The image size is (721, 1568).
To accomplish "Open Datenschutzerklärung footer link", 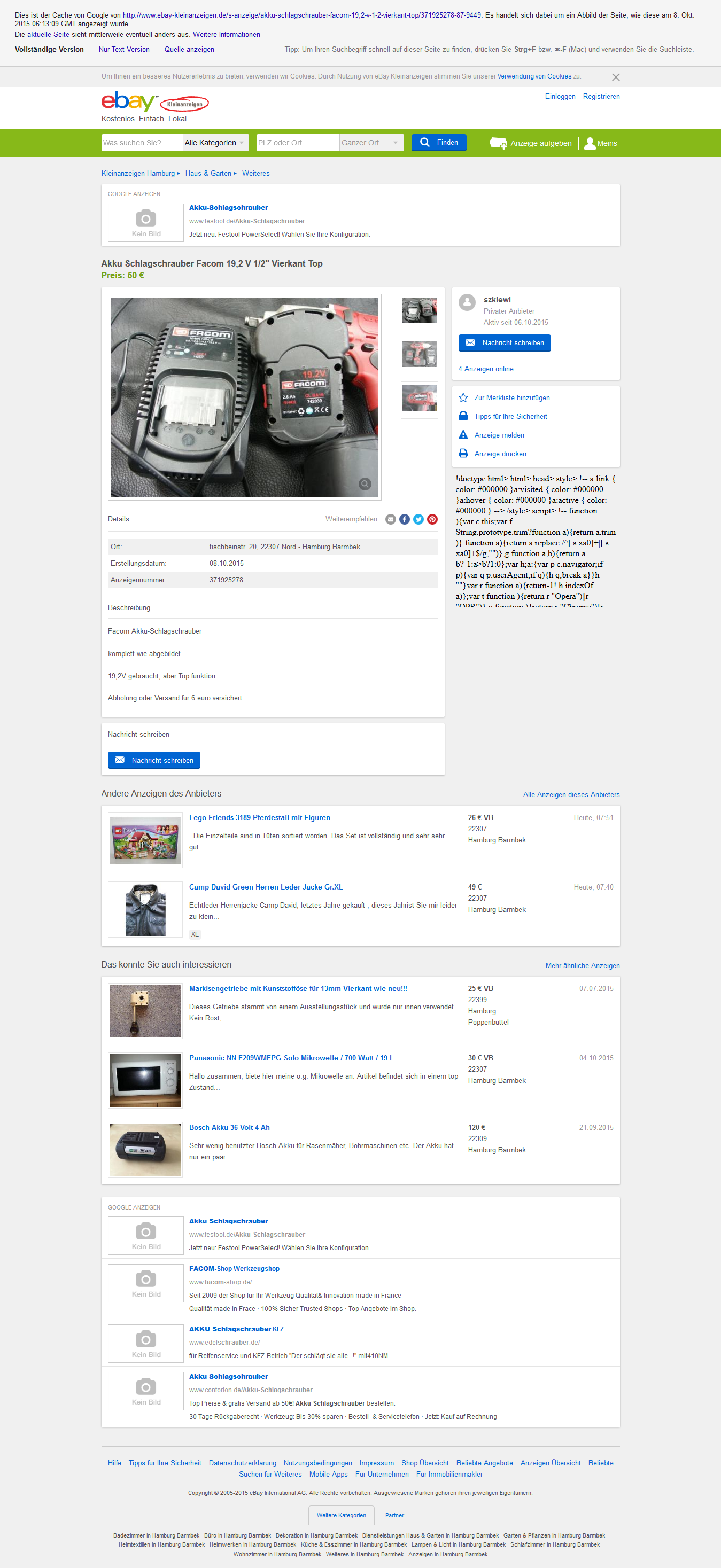I will click(x=242, y=1463).
